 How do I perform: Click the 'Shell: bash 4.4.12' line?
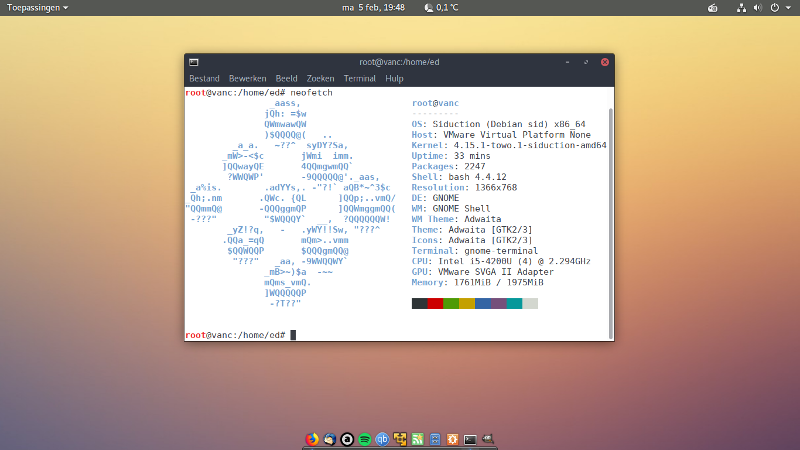[459, 177]
